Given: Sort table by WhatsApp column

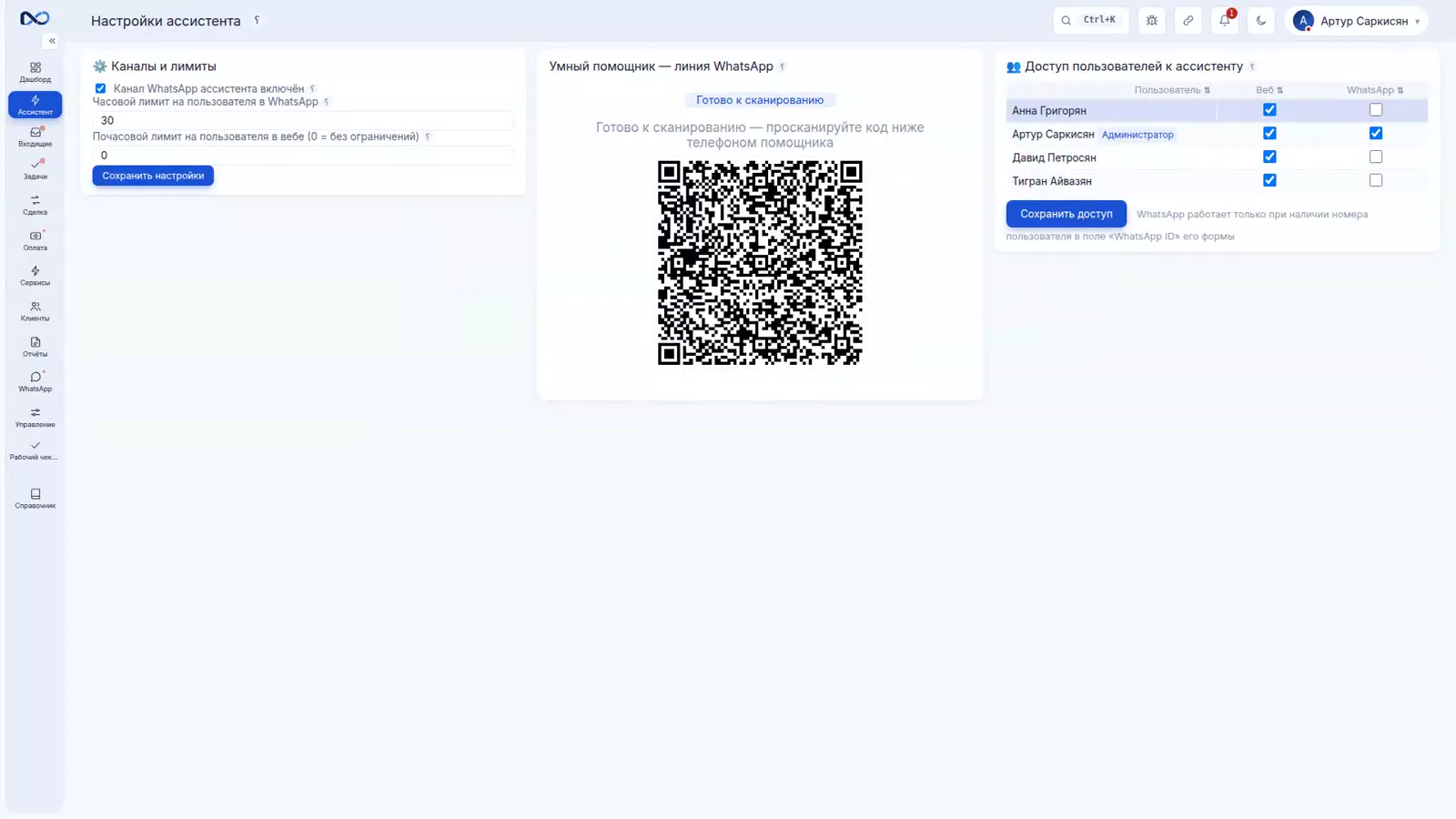Looking at the screenshot, I should coord(1375,90).
